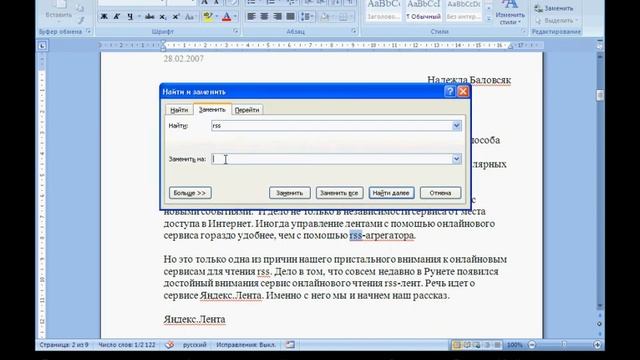The image size is (640, 360).
Task: Toggle bold (Ж) formatting
Action: tap(104, 17)
